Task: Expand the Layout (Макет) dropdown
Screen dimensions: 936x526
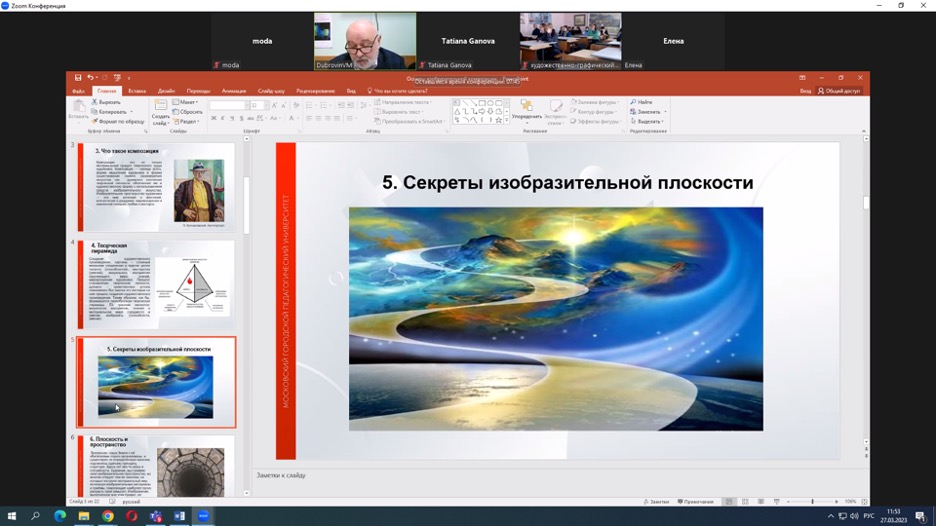Action: point(186,102)
